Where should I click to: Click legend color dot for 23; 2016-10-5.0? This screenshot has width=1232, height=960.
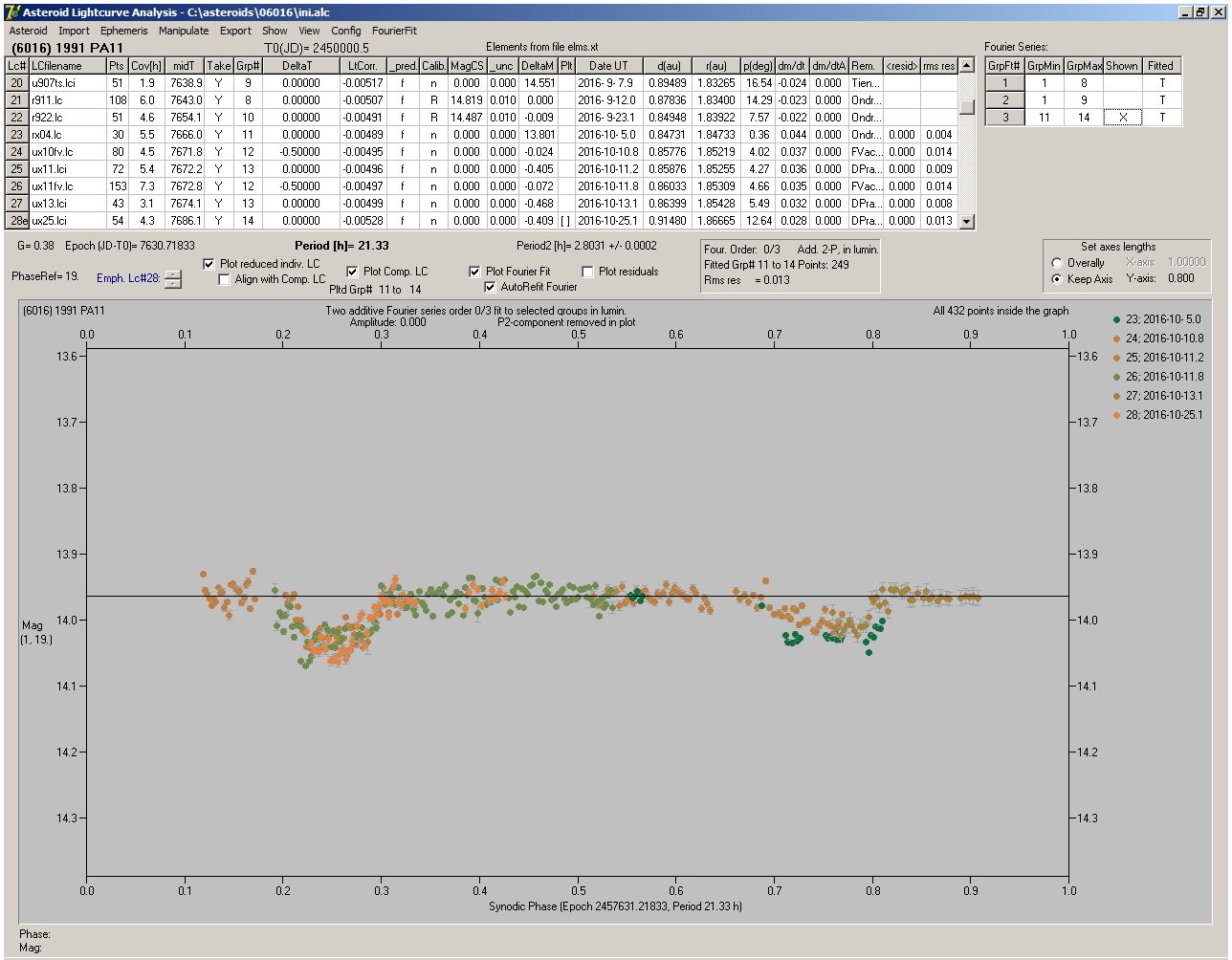[1115, 319]
